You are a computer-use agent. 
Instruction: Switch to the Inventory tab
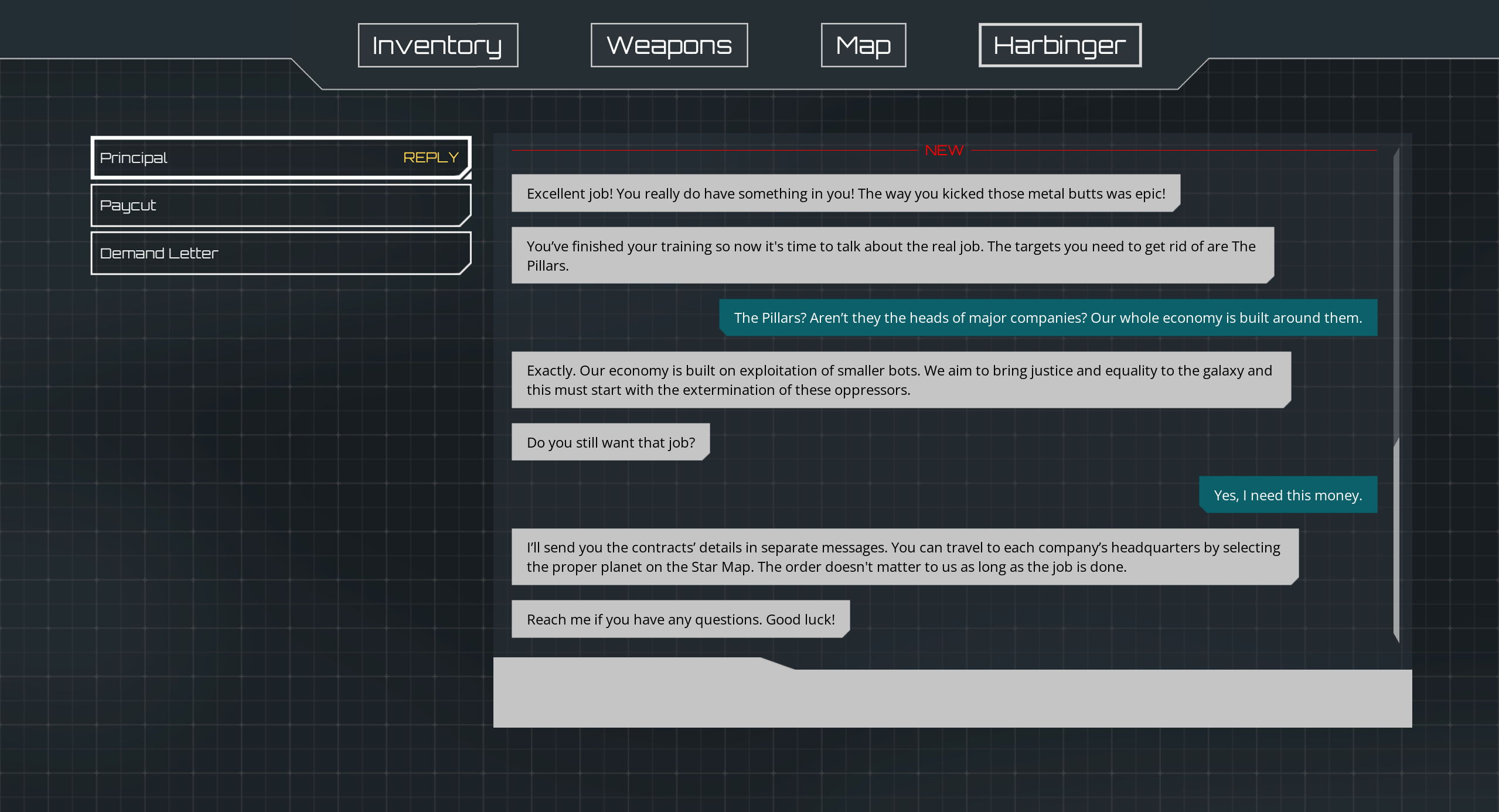437,45
